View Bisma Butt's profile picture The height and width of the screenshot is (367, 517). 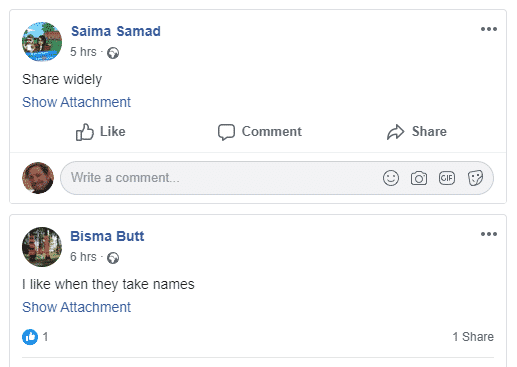click(x=42, y=247)
